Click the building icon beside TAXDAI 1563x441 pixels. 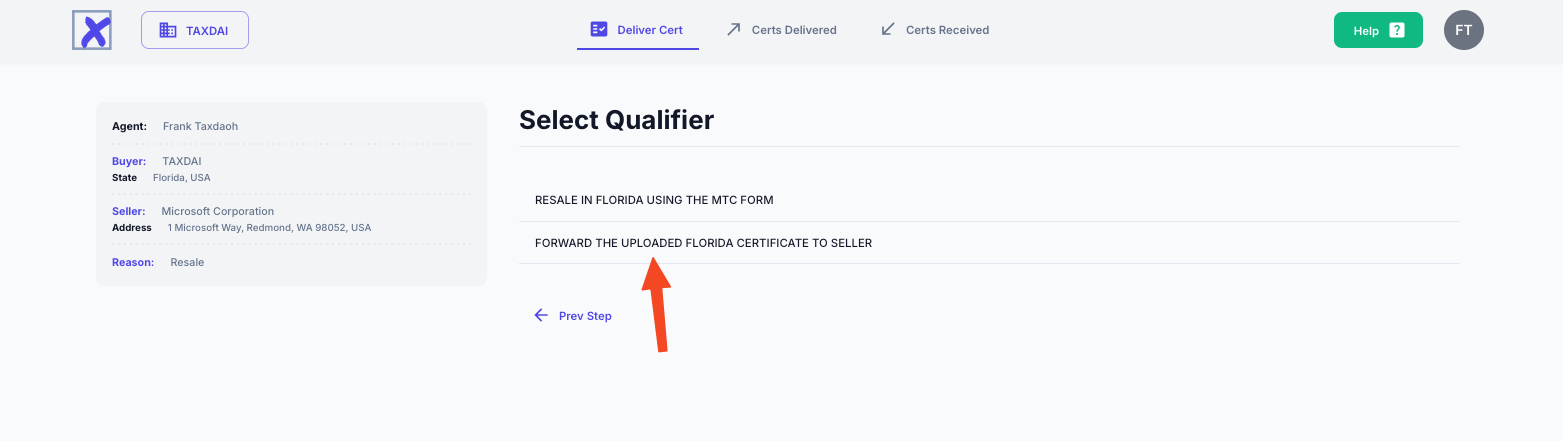pos(168,30)
